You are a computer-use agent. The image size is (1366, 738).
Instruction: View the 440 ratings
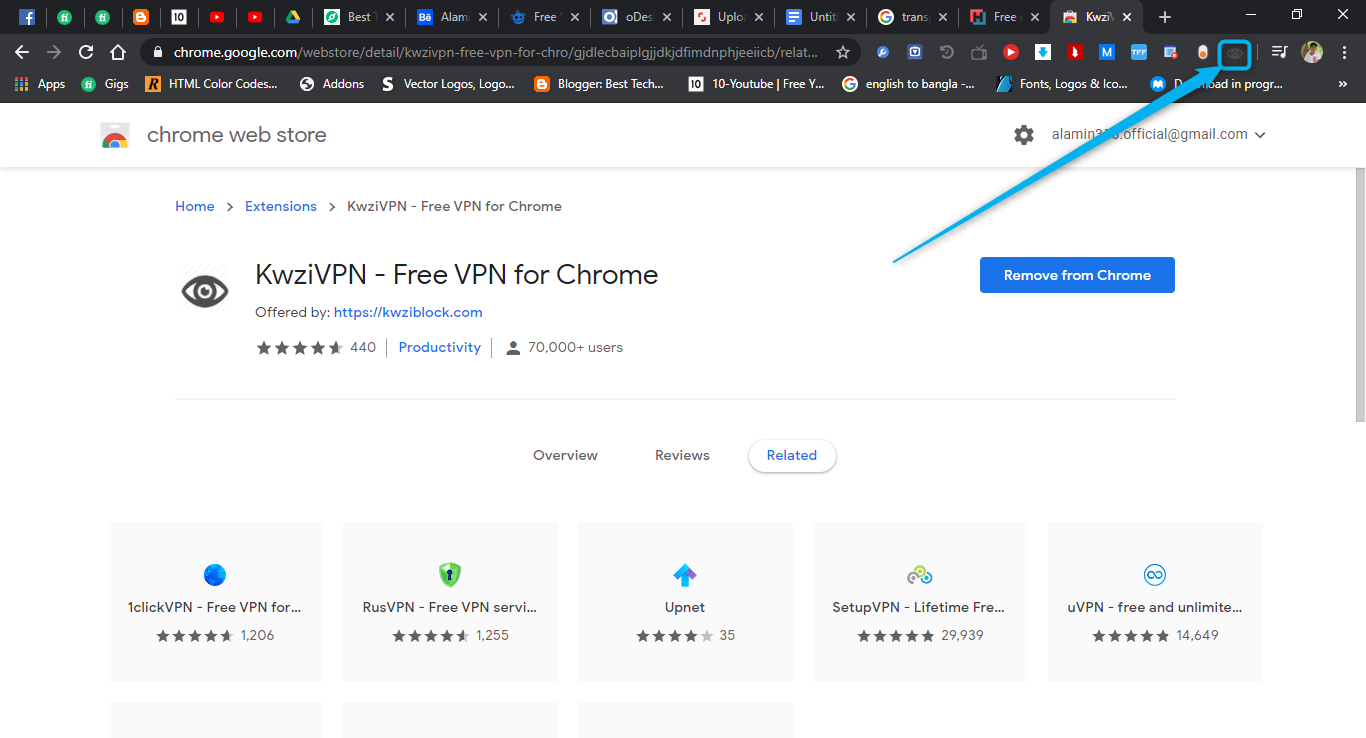tap(363, 347)
